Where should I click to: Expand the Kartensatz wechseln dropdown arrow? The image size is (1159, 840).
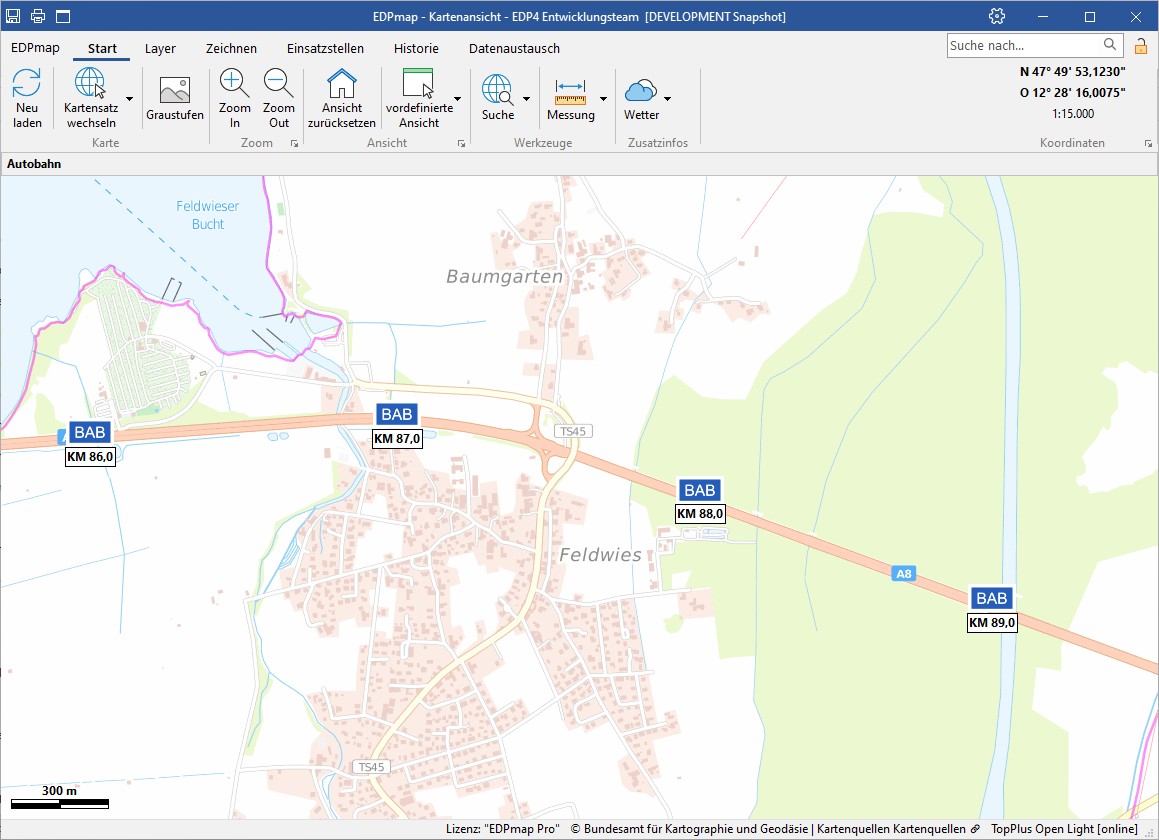[x=129, y=99]
